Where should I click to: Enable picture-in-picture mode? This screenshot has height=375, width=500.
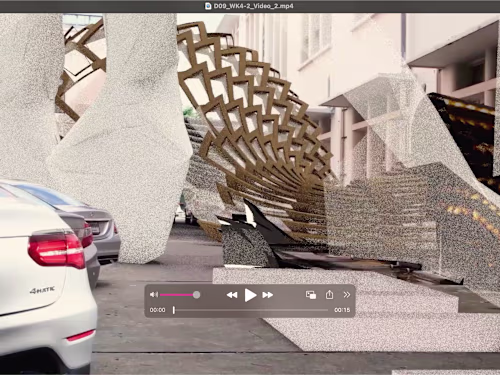[x=311, y=295]
